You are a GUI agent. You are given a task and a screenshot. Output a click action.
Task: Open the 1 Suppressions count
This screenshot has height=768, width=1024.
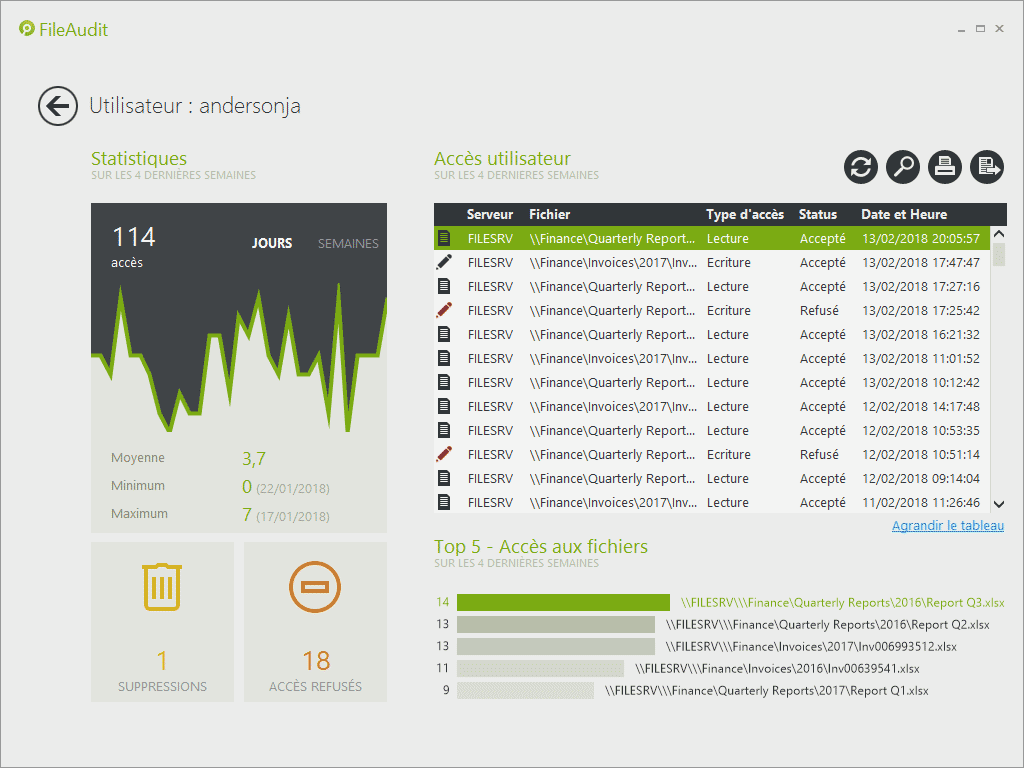click(162, 661)
